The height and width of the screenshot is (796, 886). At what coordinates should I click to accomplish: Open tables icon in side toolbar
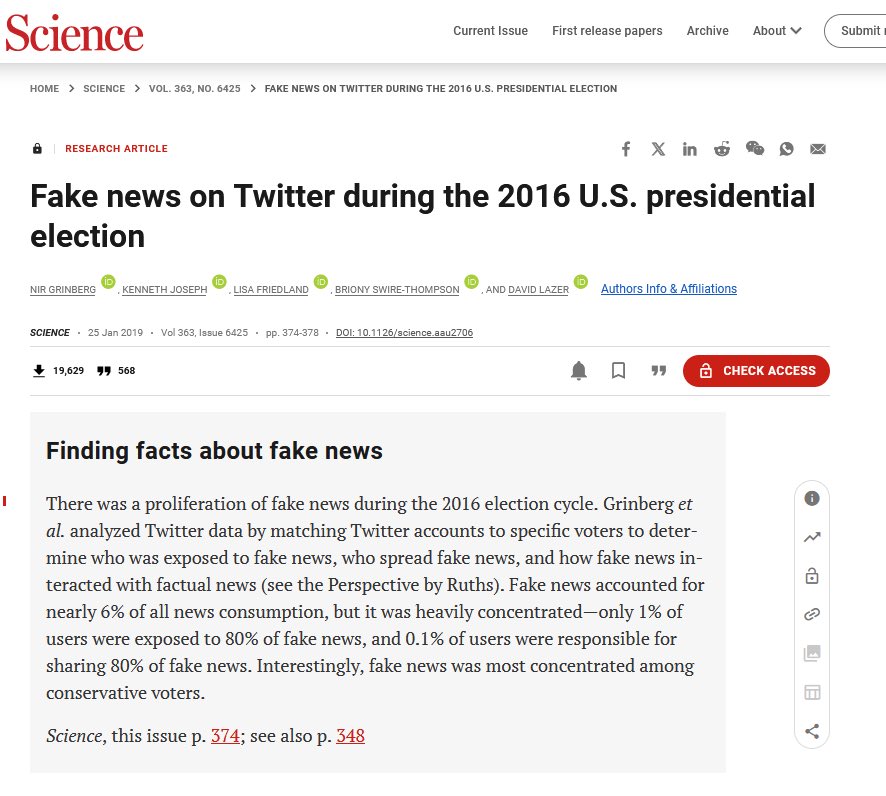tap(812, 693)
